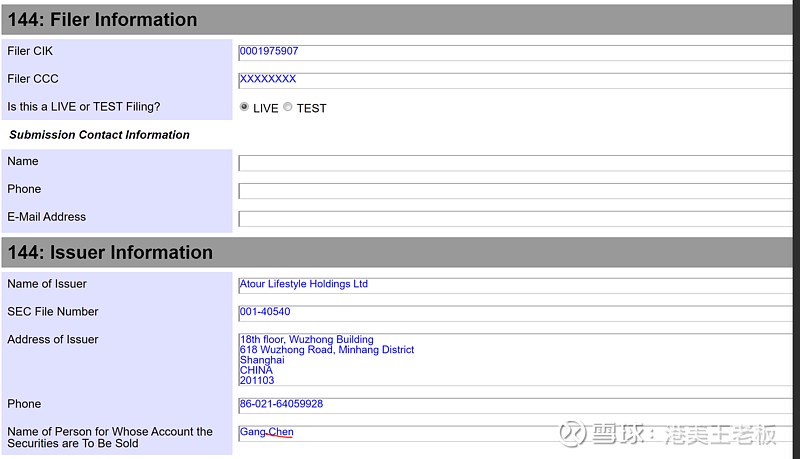
Task: Click the issuer Phone number field
Action: (x=515, y=406)
